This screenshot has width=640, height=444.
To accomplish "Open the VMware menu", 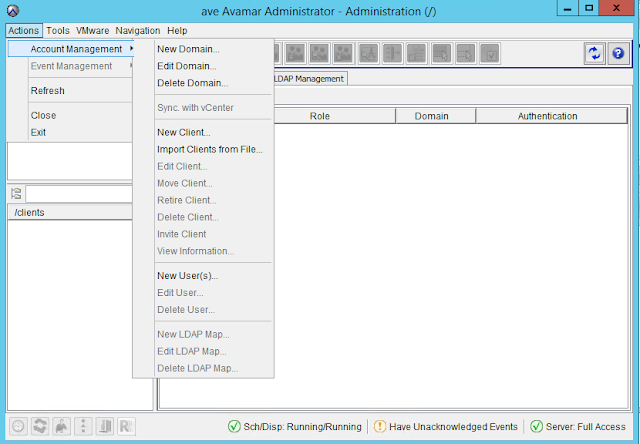I will coord(93,31).
